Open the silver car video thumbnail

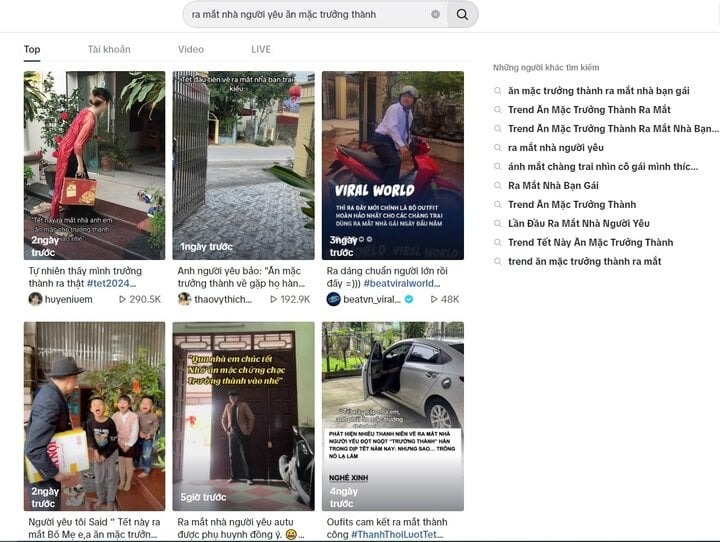click(393, 416)
